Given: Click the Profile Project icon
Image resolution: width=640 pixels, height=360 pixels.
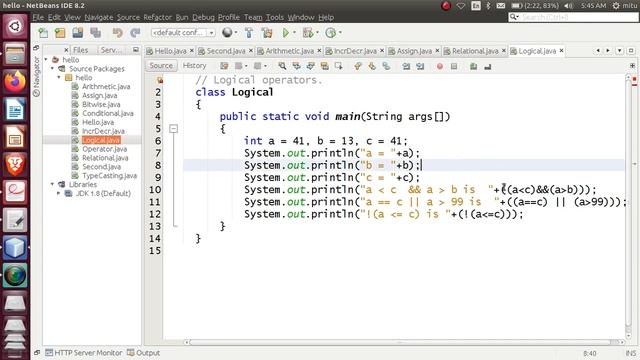Looking at the screenshot, I should pos(331,33).
